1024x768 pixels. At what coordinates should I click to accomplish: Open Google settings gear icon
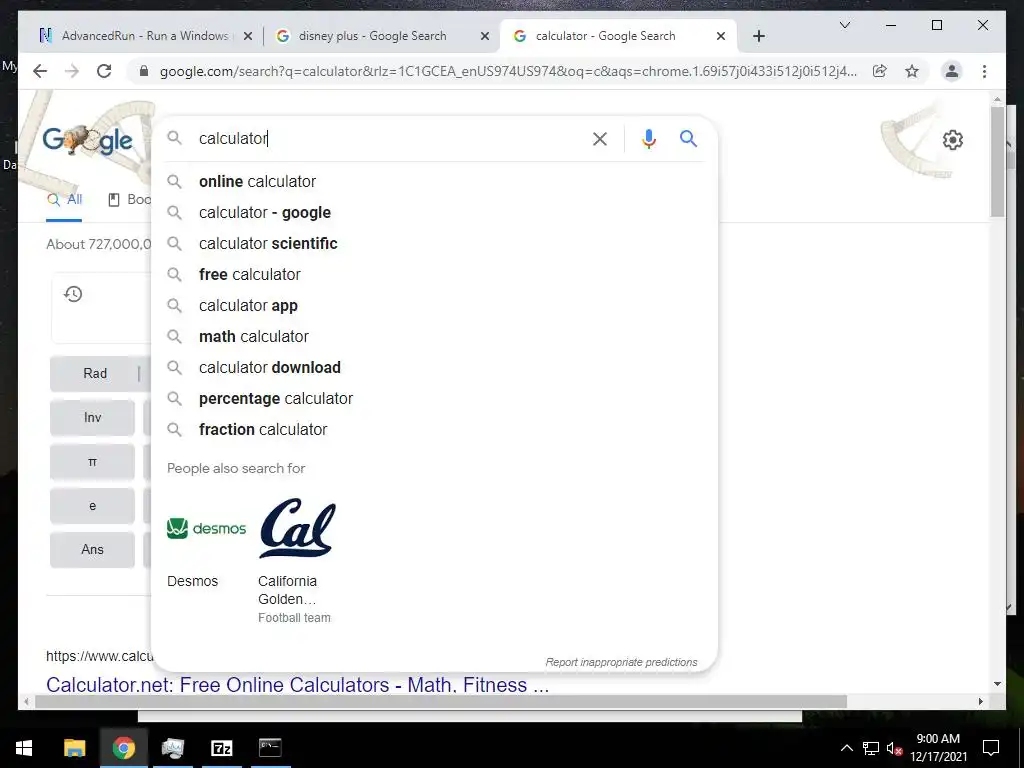coord(953,140)
